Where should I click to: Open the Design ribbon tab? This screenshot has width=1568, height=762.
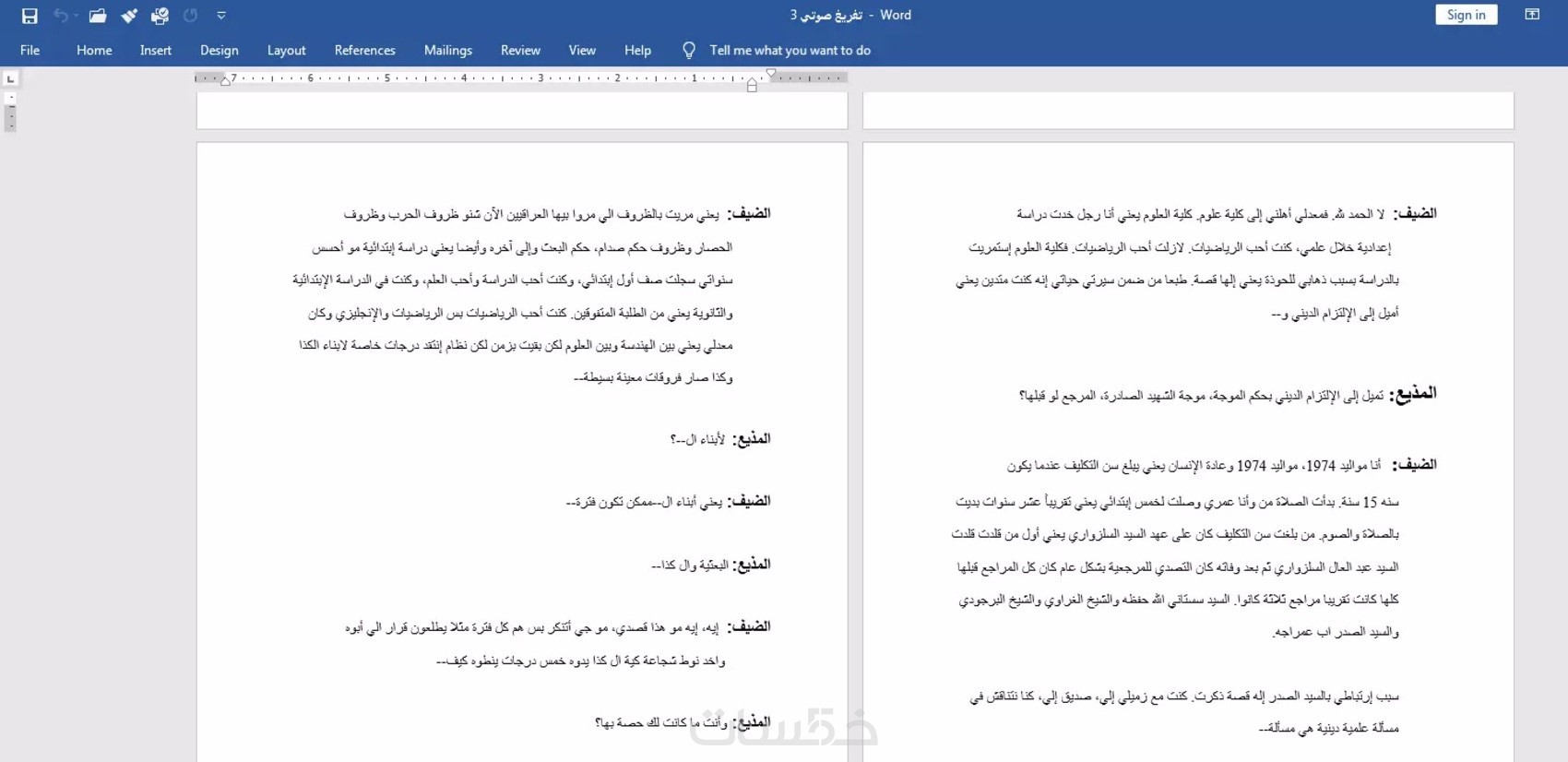point(220,50)
